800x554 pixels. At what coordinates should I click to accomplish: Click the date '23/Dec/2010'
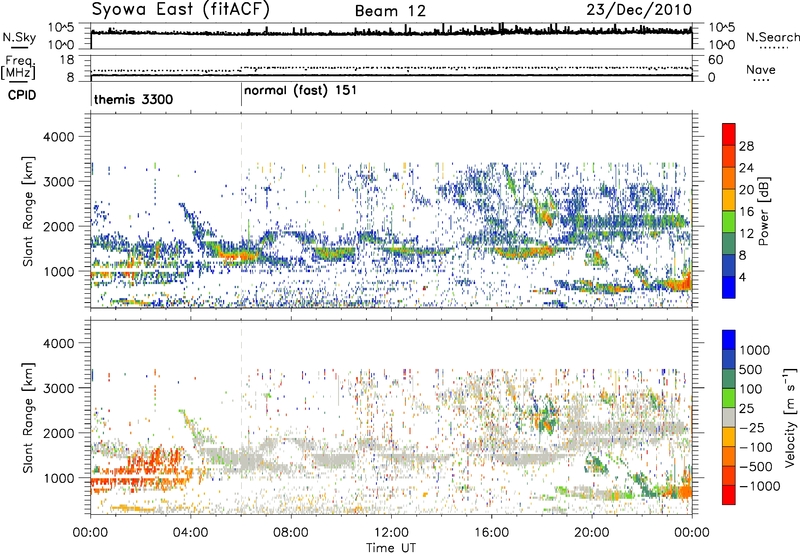point(639,10)
